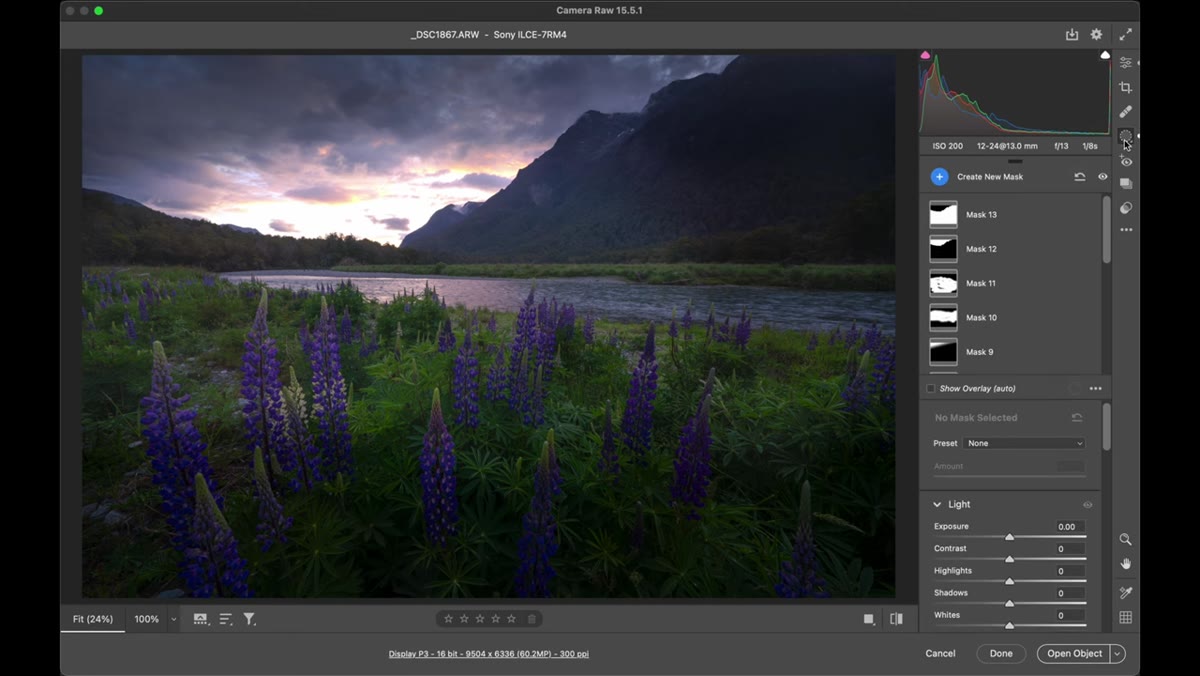Open workflow options link Display P3 - 16 bit
This screenshot has width=1200, height=676.
[x=488, y=654]
